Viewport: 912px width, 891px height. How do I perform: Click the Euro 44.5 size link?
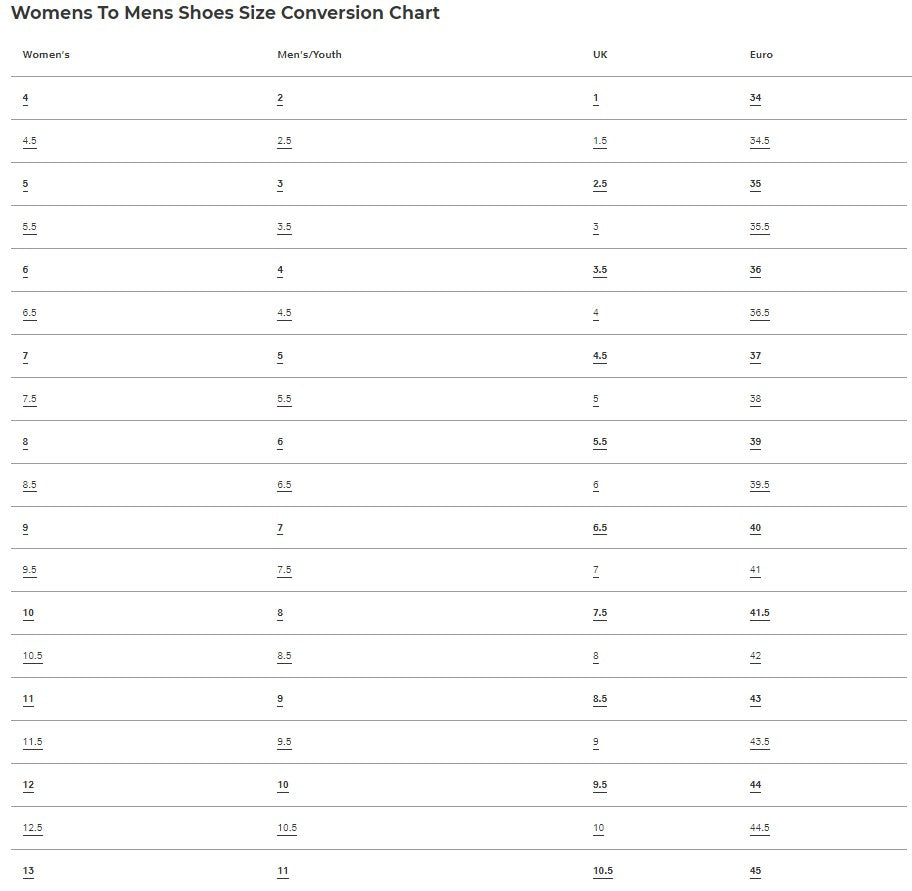pos(759,828)
